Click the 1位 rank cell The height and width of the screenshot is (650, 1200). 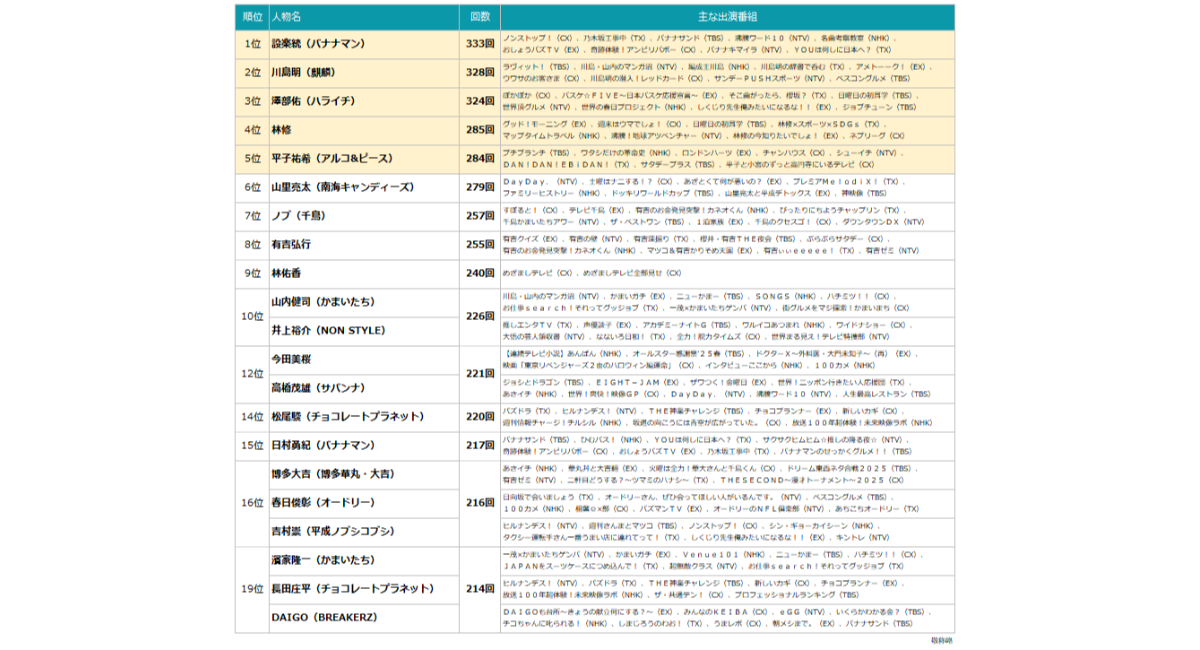tap(252, 44)
